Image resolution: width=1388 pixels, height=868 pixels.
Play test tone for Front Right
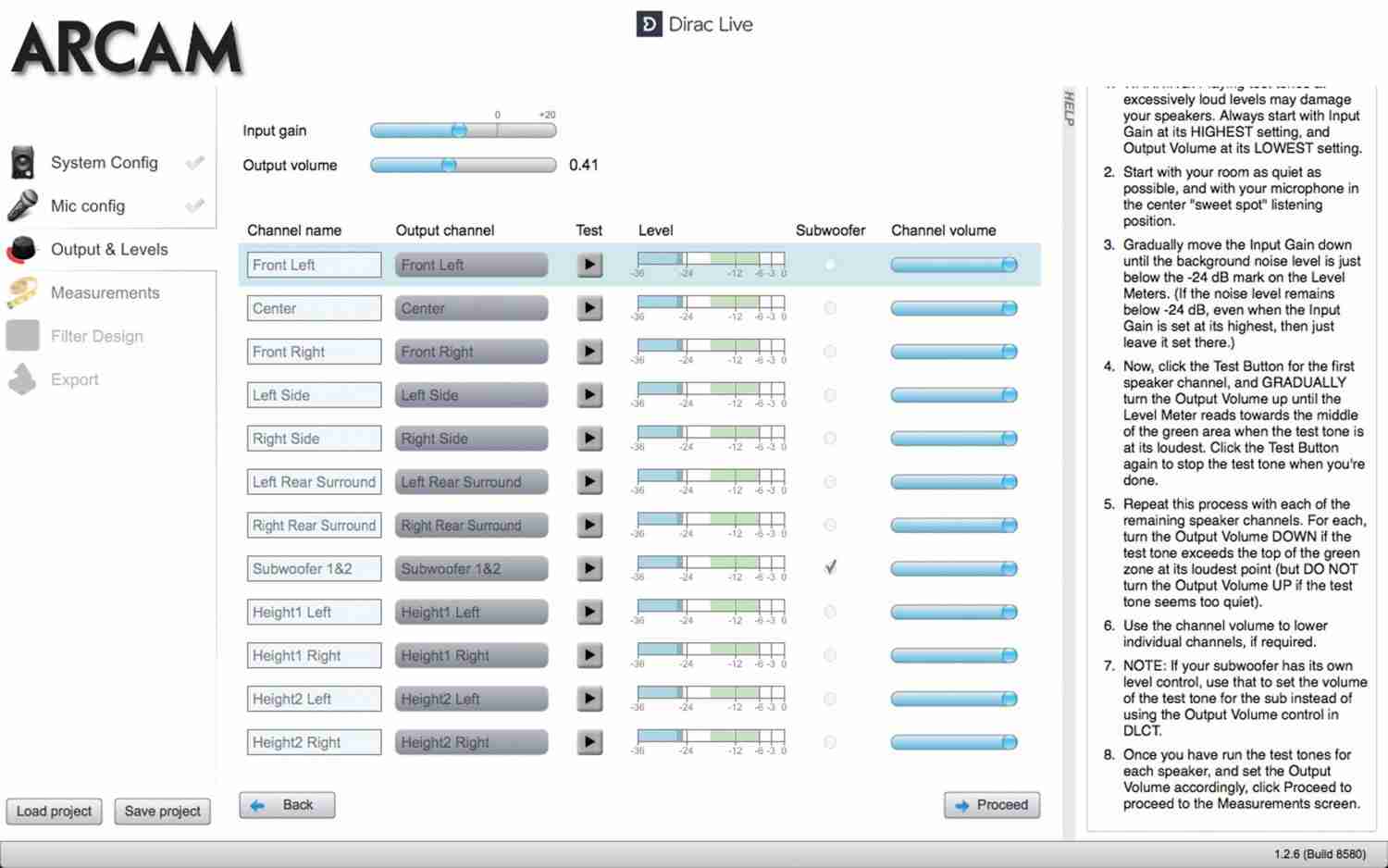click(x=589, y=352)
